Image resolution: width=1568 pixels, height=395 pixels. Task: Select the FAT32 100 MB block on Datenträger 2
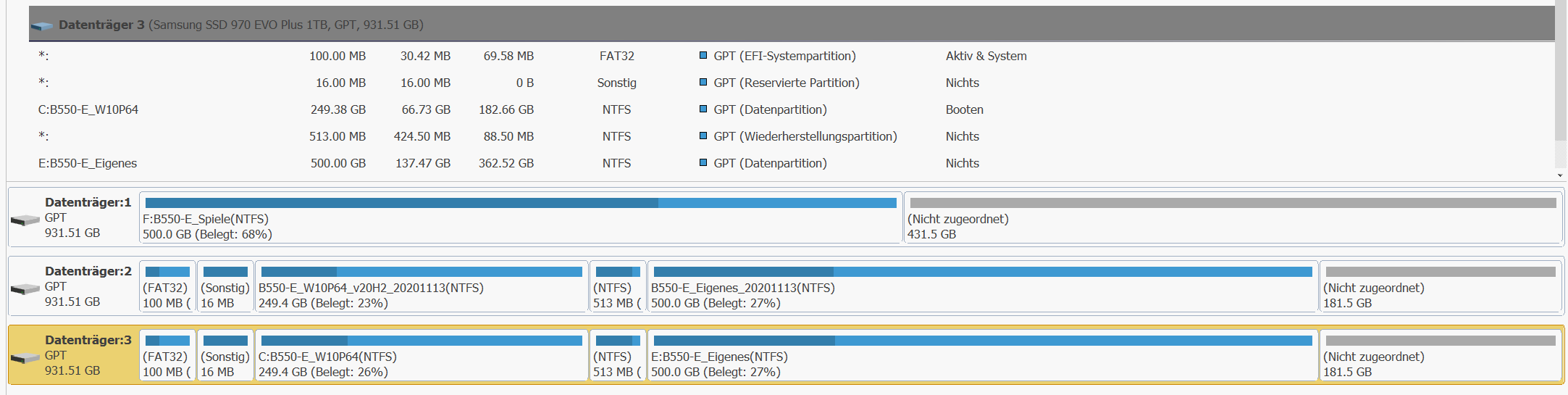(167, 286)
